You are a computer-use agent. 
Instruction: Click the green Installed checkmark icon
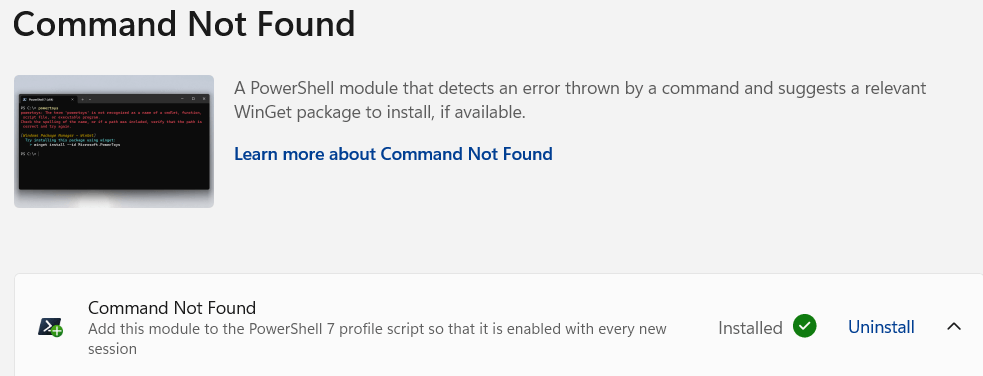[x=804, y=326]
